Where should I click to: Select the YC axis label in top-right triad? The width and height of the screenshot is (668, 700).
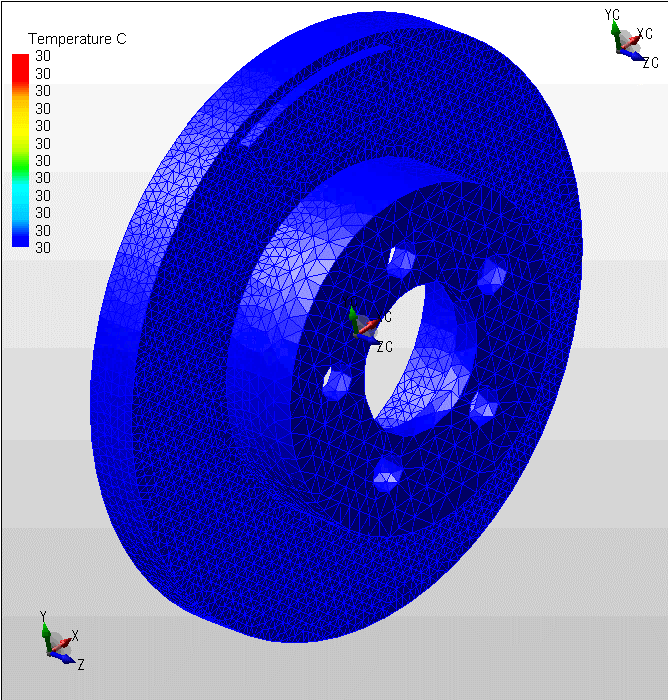(x=613, y=14)
